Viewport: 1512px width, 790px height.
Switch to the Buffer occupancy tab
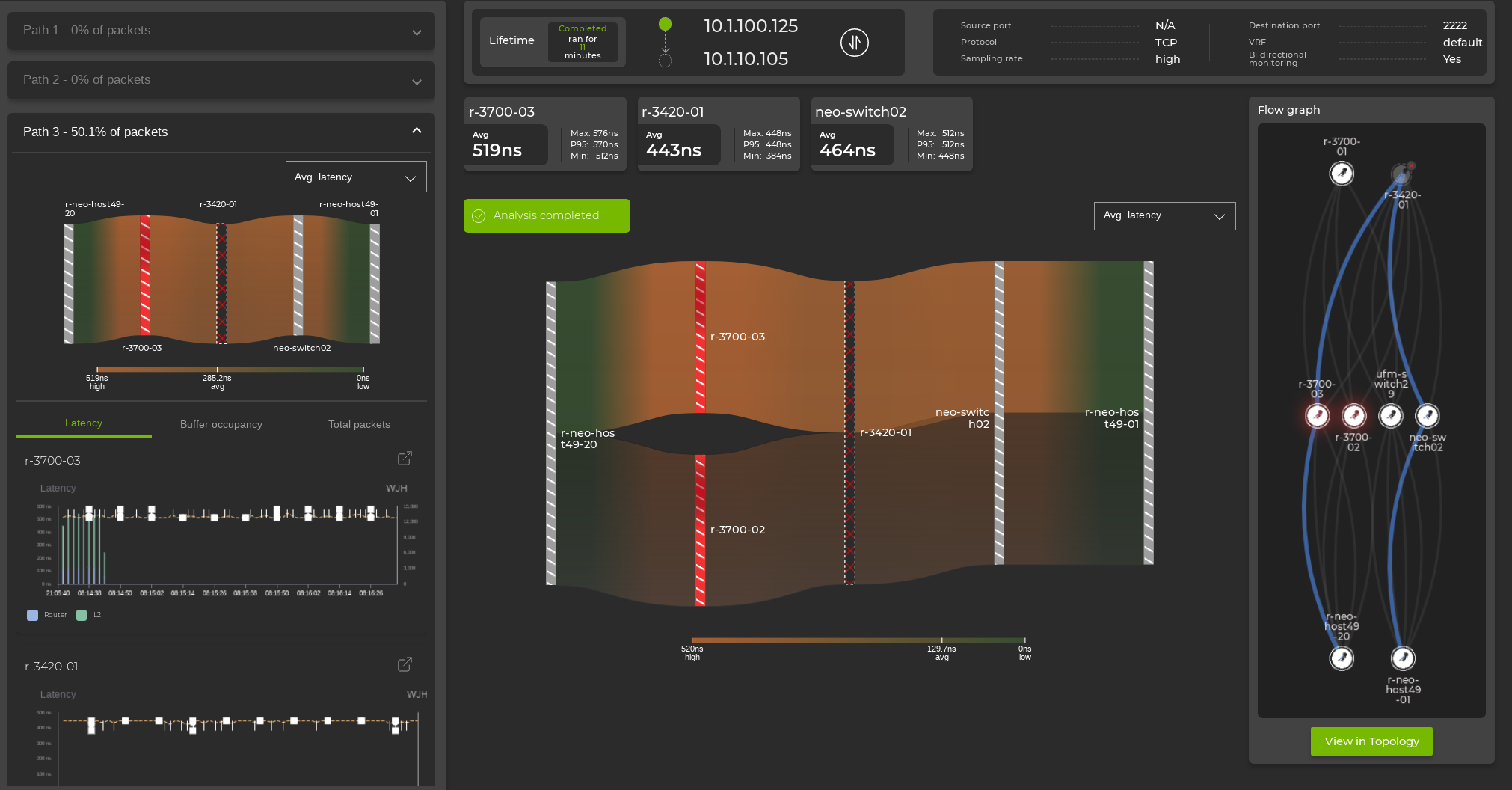coord(221,423)
